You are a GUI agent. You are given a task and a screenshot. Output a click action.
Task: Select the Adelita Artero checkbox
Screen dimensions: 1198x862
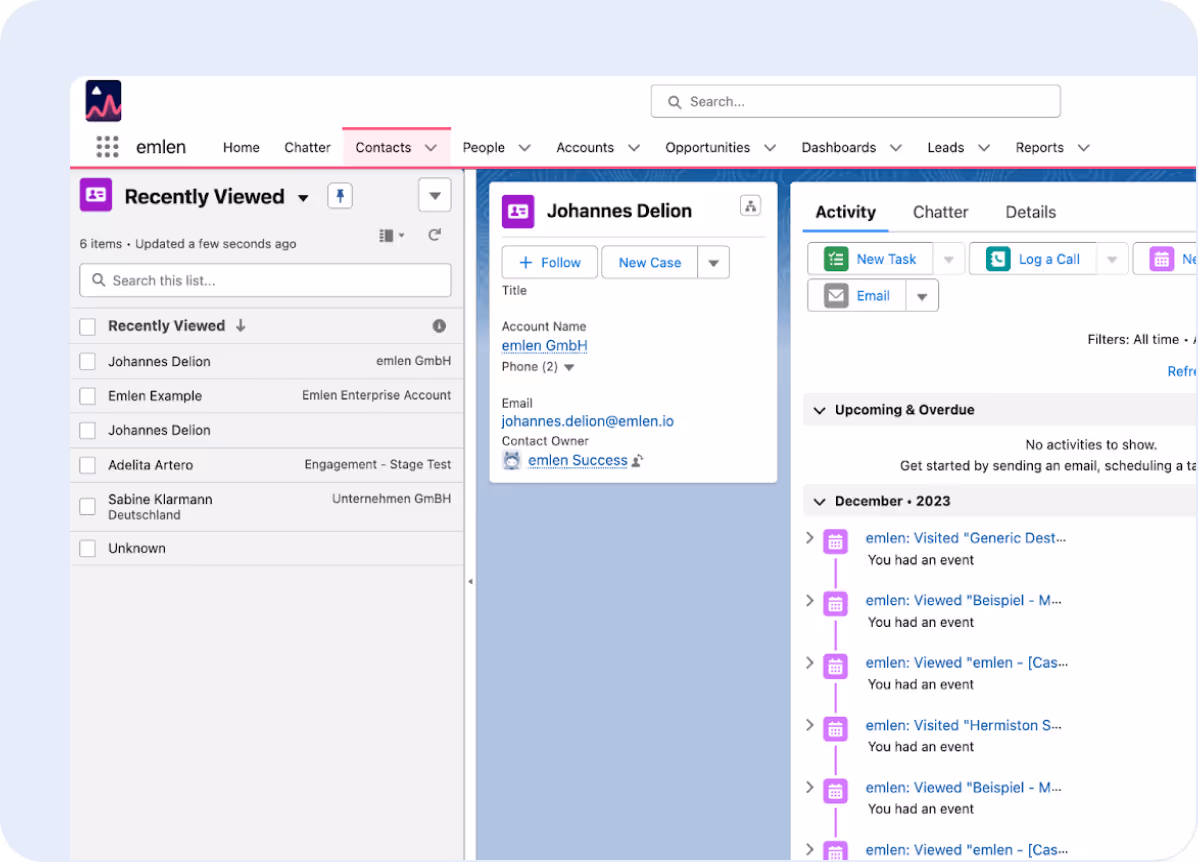coord(88,465)
